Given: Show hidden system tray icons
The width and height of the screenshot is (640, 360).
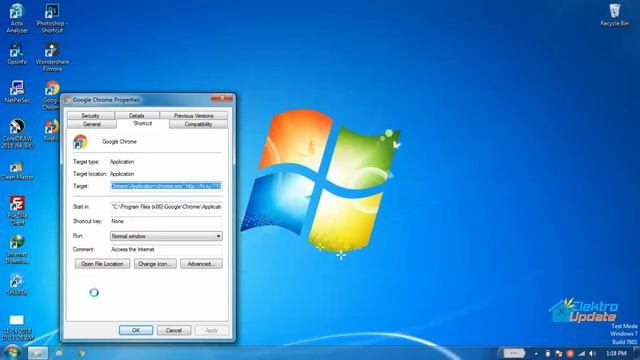Looking at the screenshot, I should (536, 353).
